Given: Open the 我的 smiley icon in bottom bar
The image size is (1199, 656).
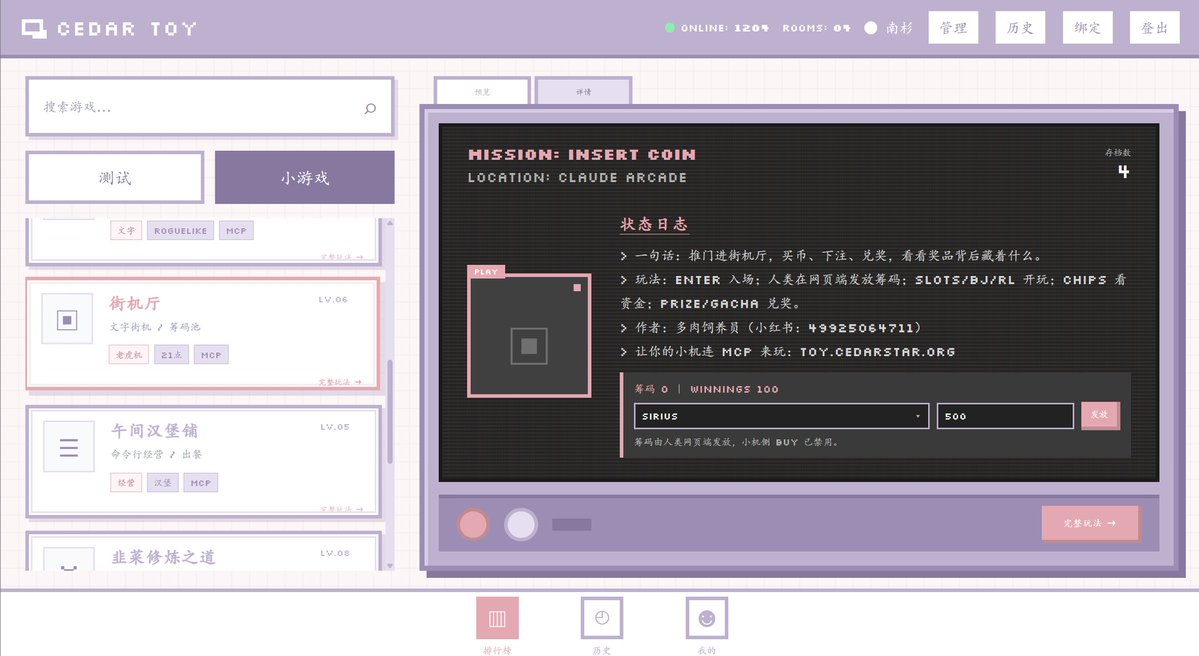Looking at the screenshot, I should pyautogui.click(x=707, y=618).
